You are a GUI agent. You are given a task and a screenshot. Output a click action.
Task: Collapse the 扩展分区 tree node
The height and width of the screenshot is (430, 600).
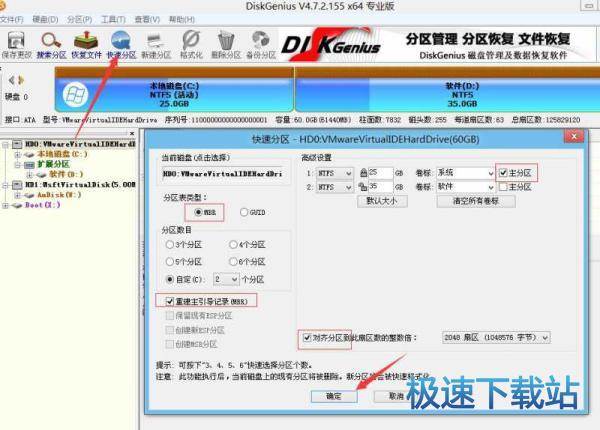pyautogui.click(x=18, y=165)
